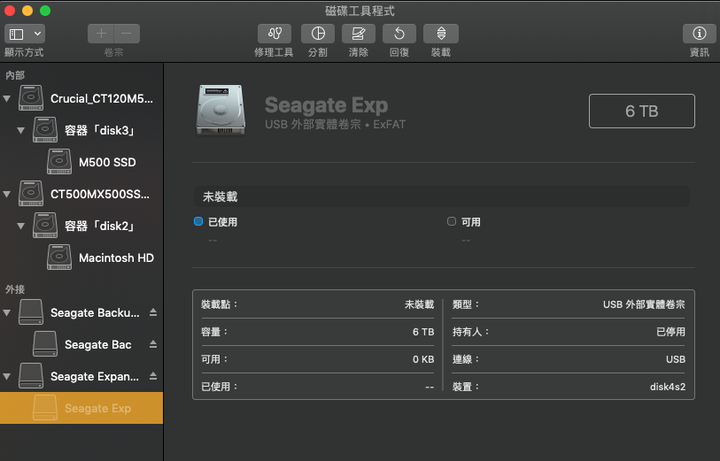Eject the Seagate Expan... drive
This screenshot has height=461, width=720.
[x=153, y=376]
